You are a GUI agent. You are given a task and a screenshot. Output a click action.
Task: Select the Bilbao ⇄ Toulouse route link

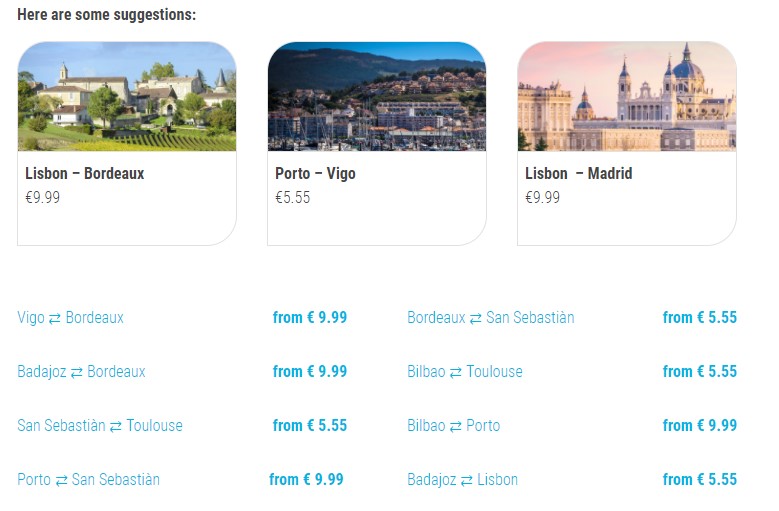(x=464, y=372)
